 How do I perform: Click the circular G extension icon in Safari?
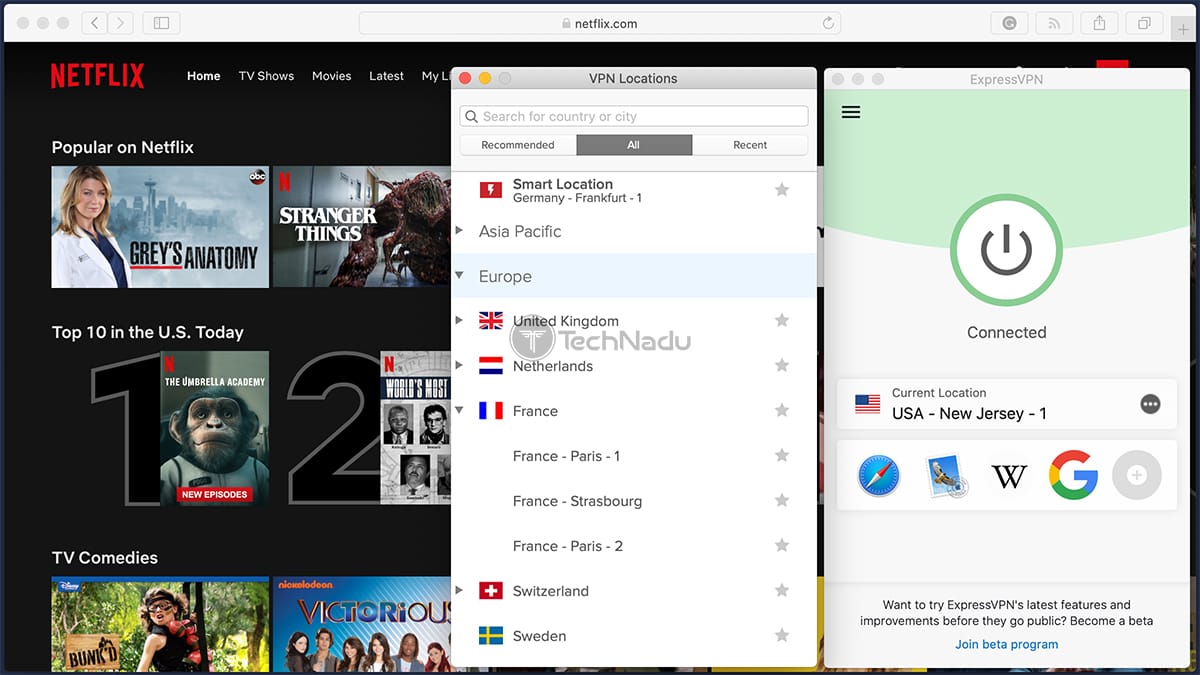pyautogui.click(x=1009, y=22)
